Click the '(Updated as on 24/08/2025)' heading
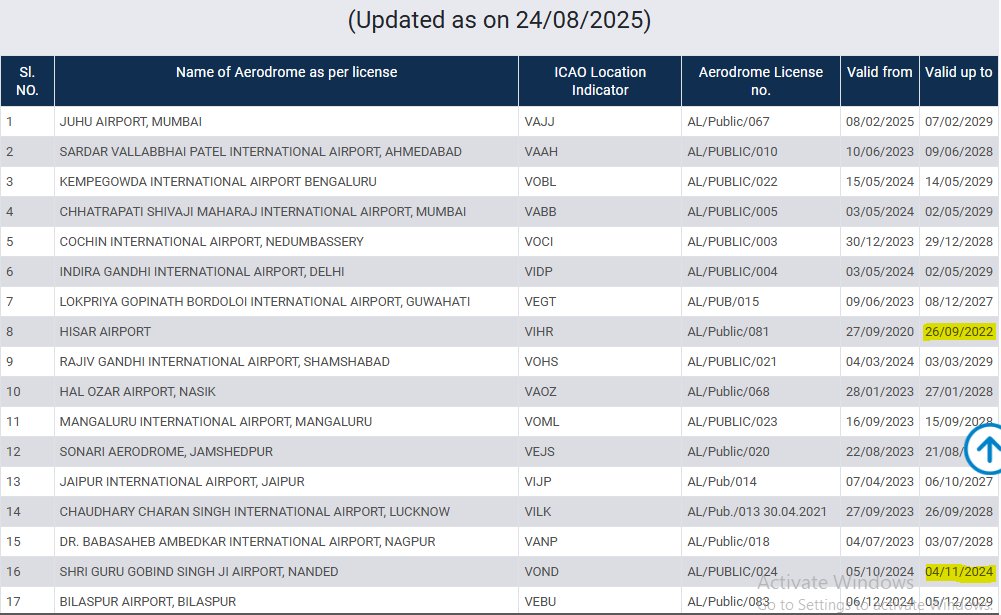This screenshot has width=1001, height=615. (x=499, y=20)
